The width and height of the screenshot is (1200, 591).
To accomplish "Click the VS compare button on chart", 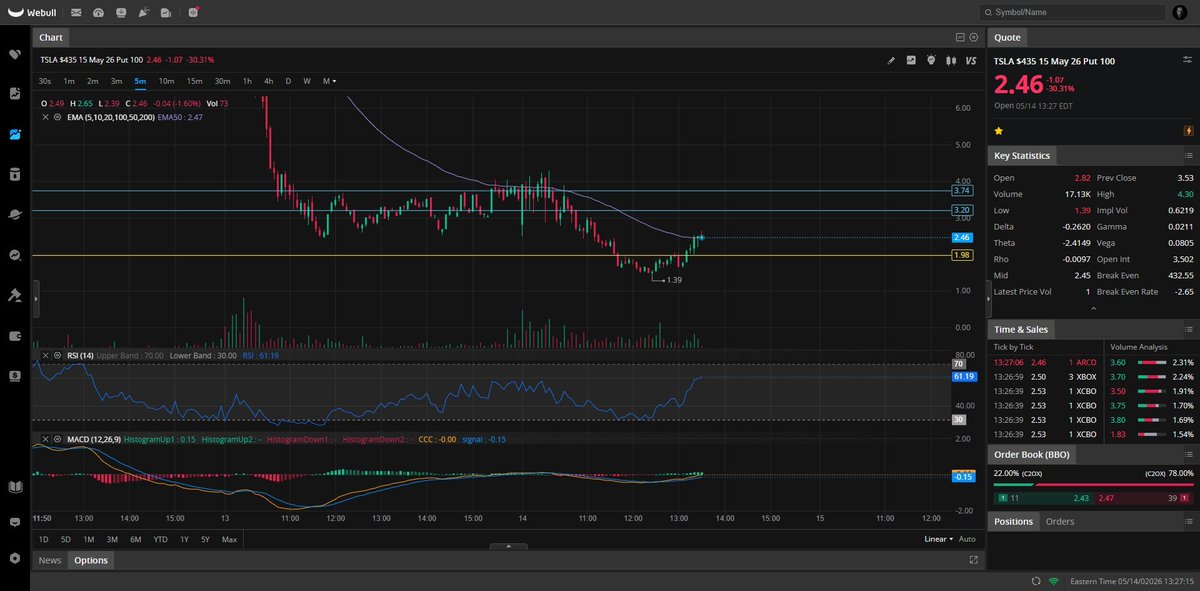I will (x=969, y=60).
